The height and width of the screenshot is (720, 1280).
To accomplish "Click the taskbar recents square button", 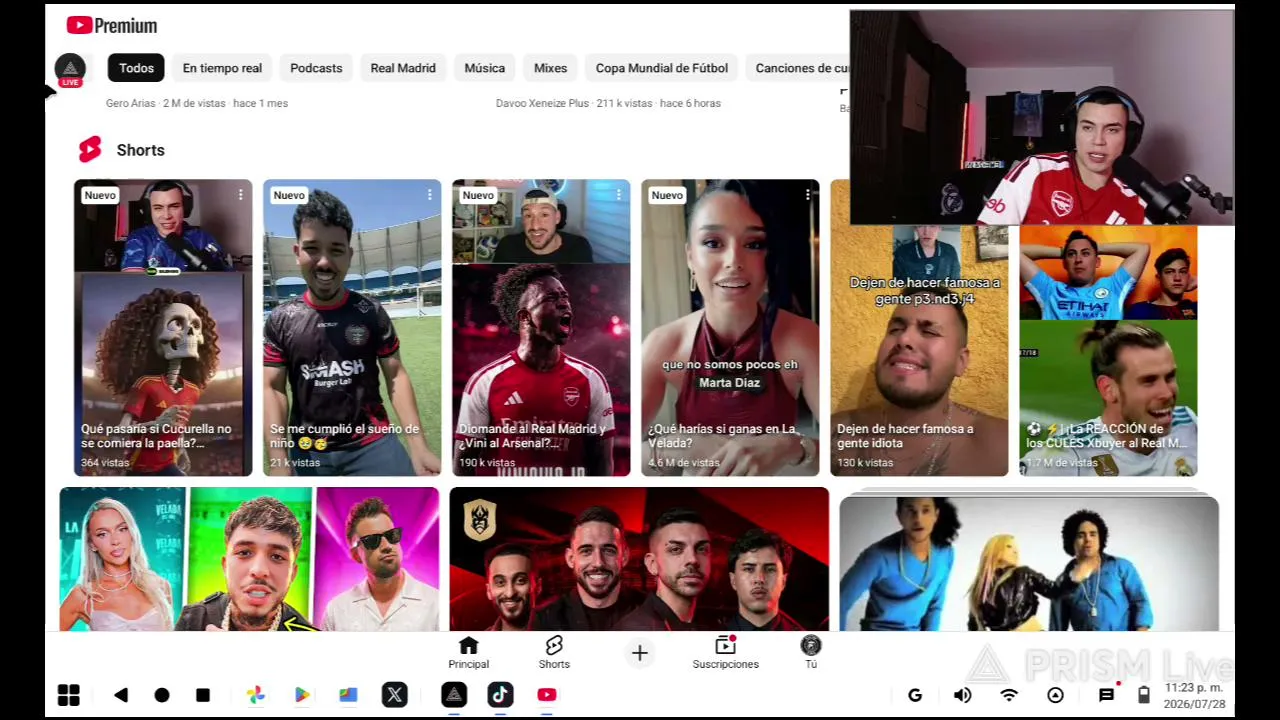I will point(203,695).
